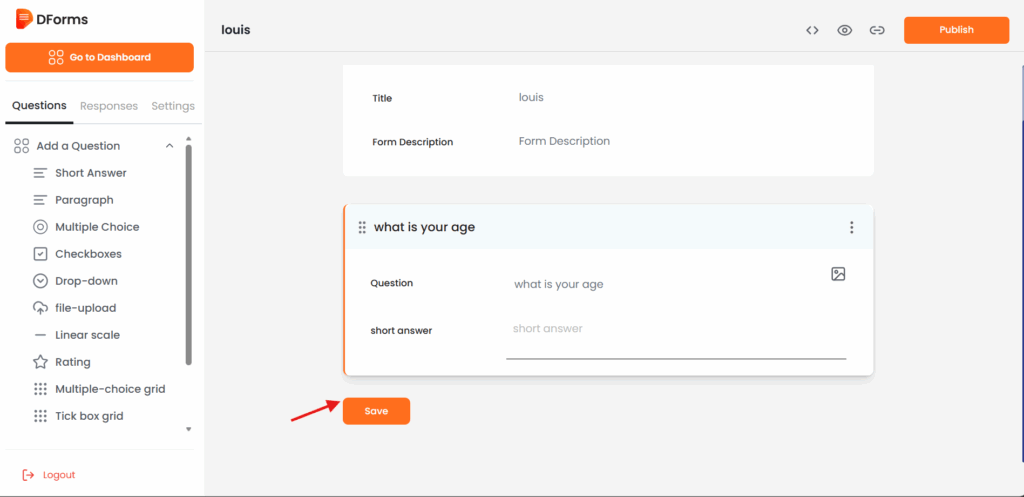
Task: Add a Drop-down question
Action: tap(86, 281)
